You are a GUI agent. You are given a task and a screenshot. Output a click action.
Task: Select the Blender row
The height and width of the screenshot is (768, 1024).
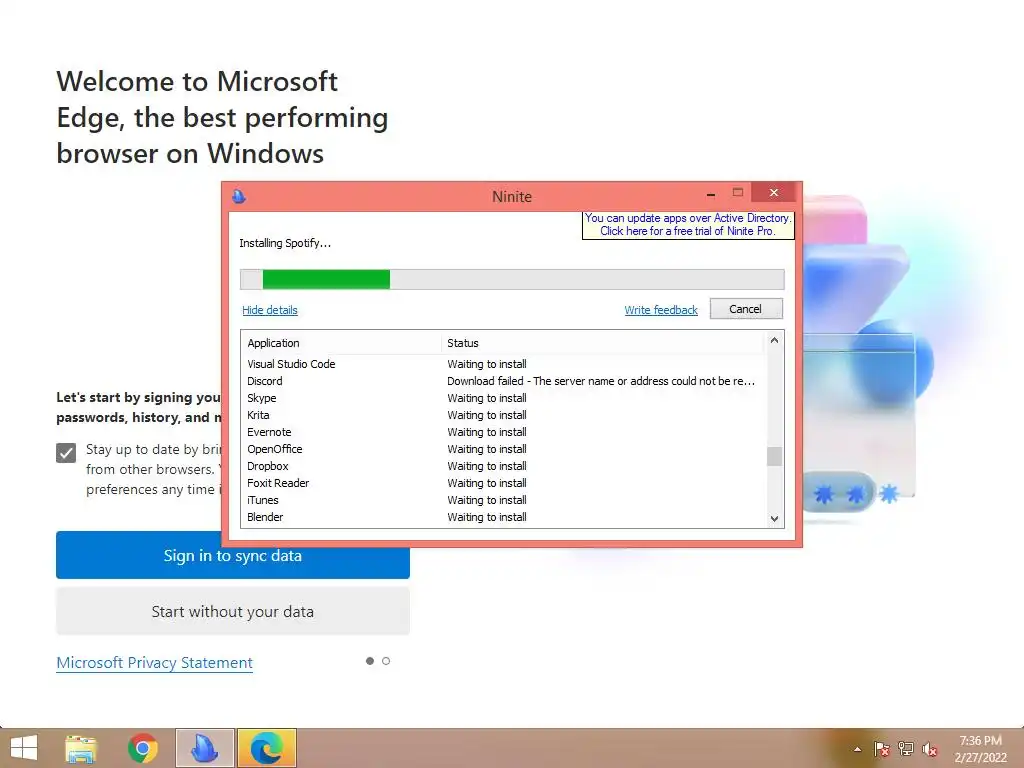(503, 517)
